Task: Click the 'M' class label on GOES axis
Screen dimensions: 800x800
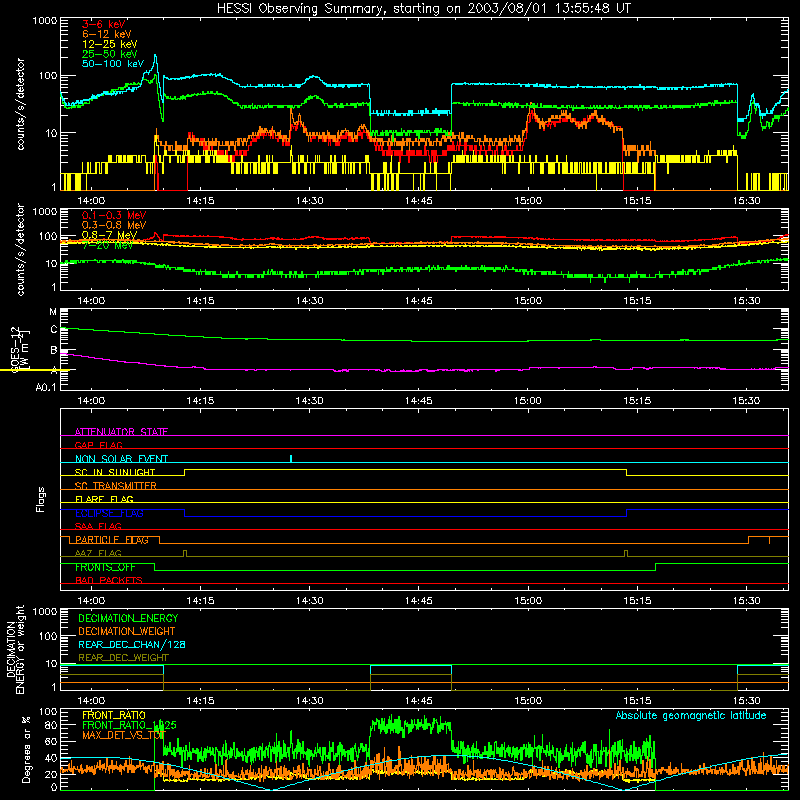Action: (x=53, y=312)
